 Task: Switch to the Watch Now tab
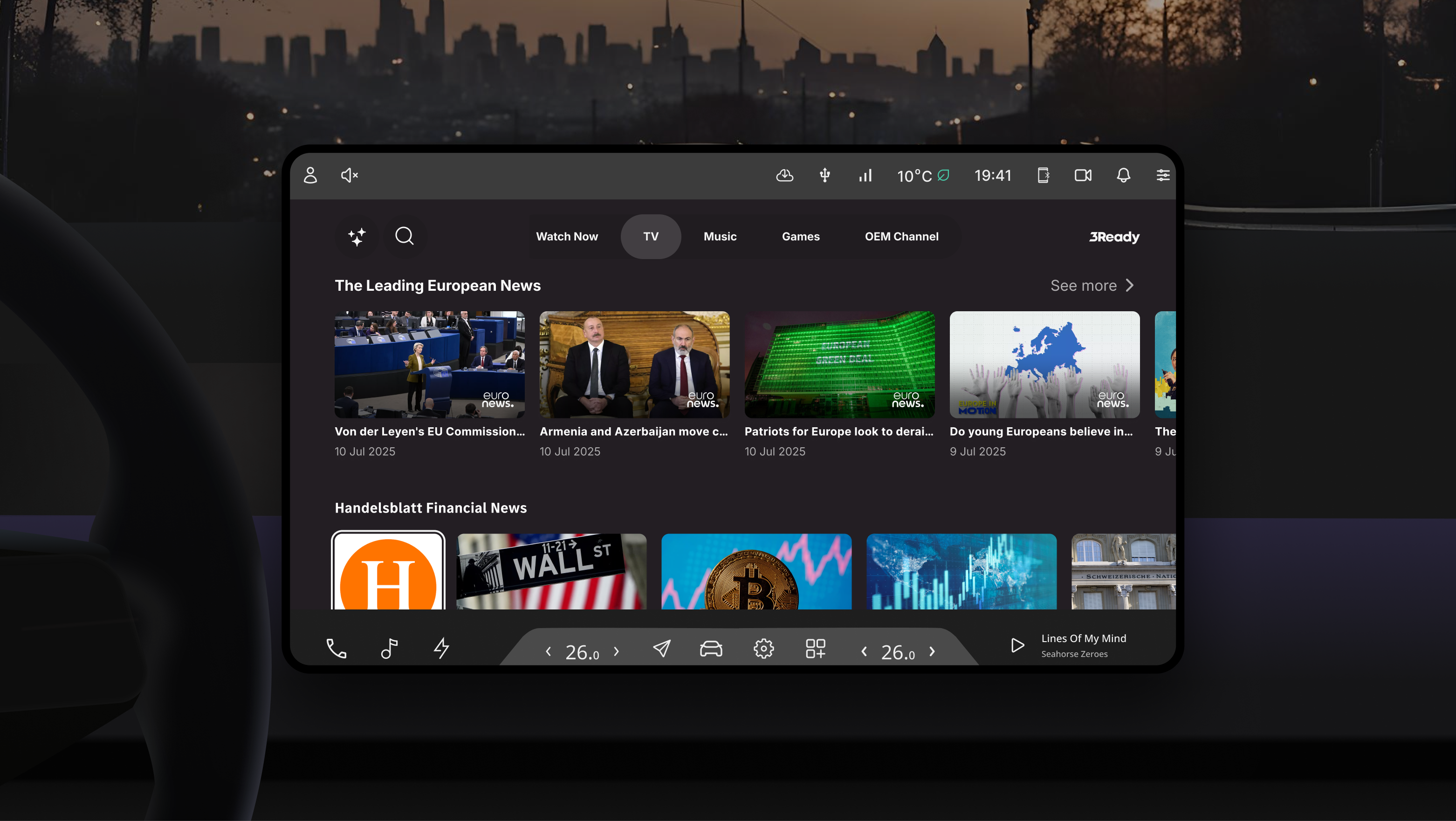click(566, 236)
